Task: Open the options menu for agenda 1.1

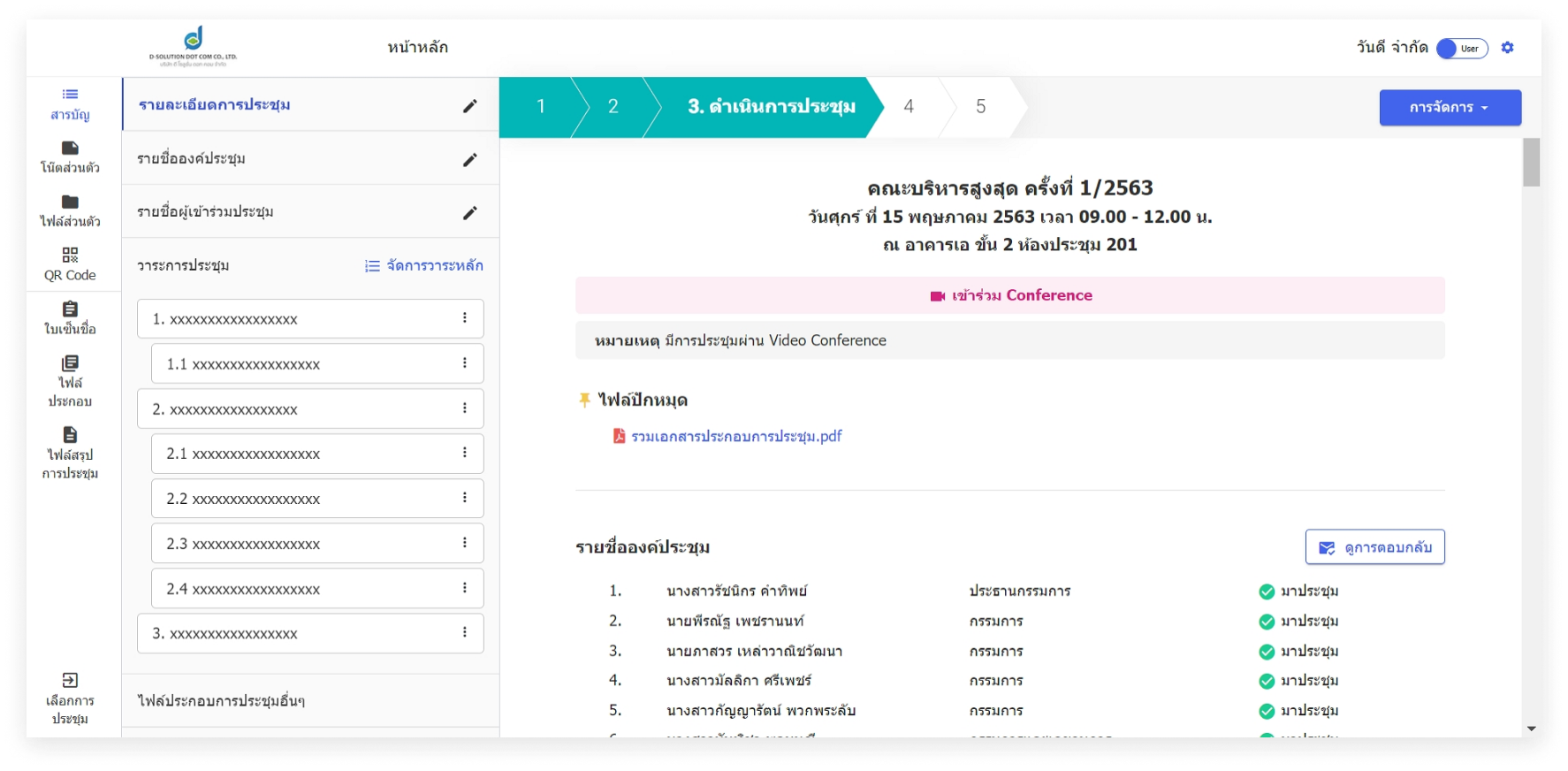Action: pos(465,363)
